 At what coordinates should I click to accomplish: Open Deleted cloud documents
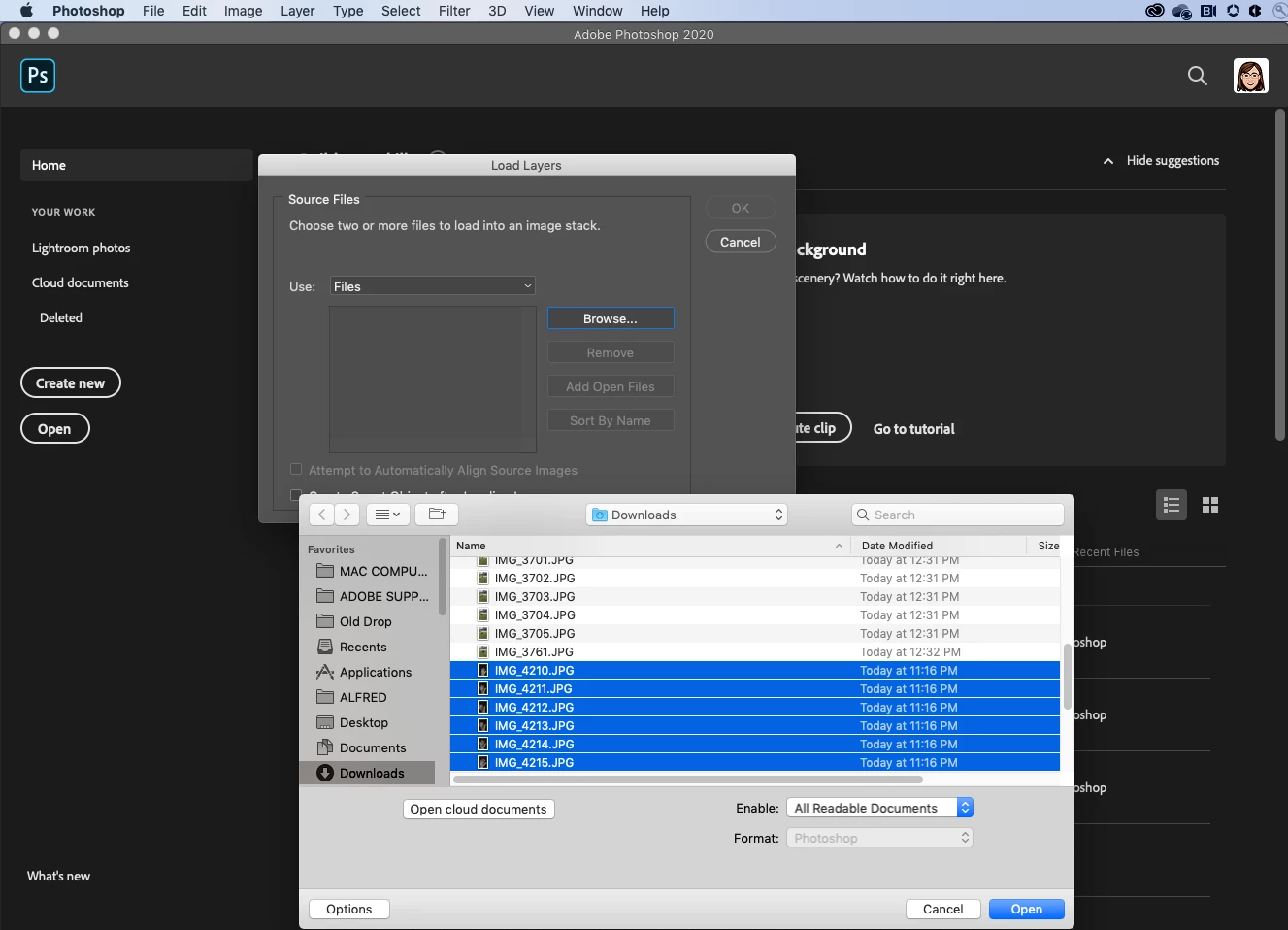coord(61,317)
